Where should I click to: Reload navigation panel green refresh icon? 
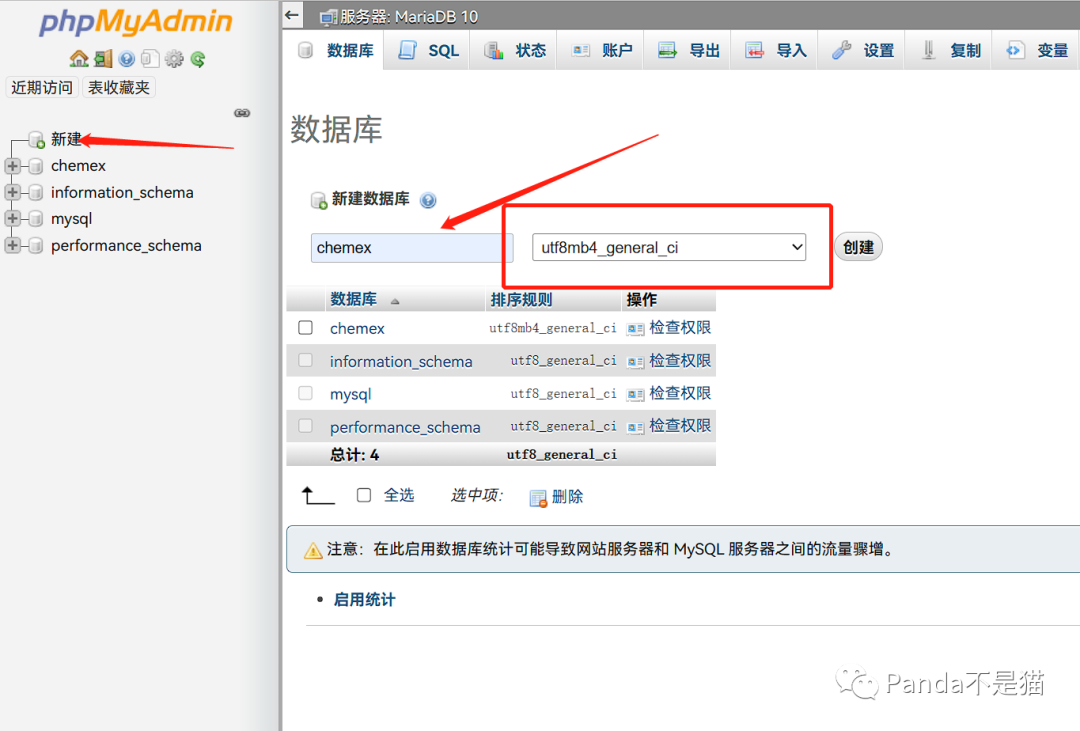pyautogui.click(x=198, y=59)
